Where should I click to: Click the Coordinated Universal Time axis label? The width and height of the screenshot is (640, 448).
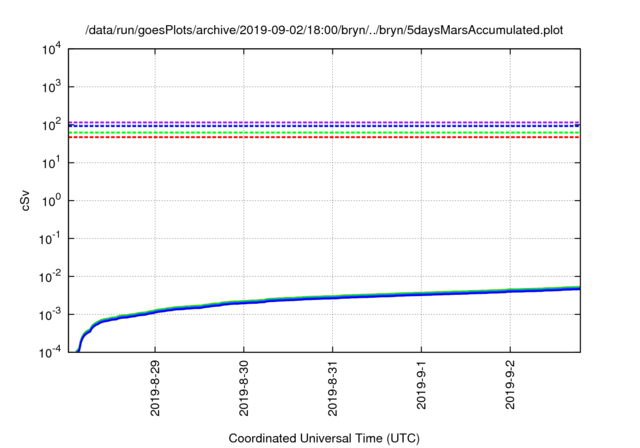click(324, 438)
